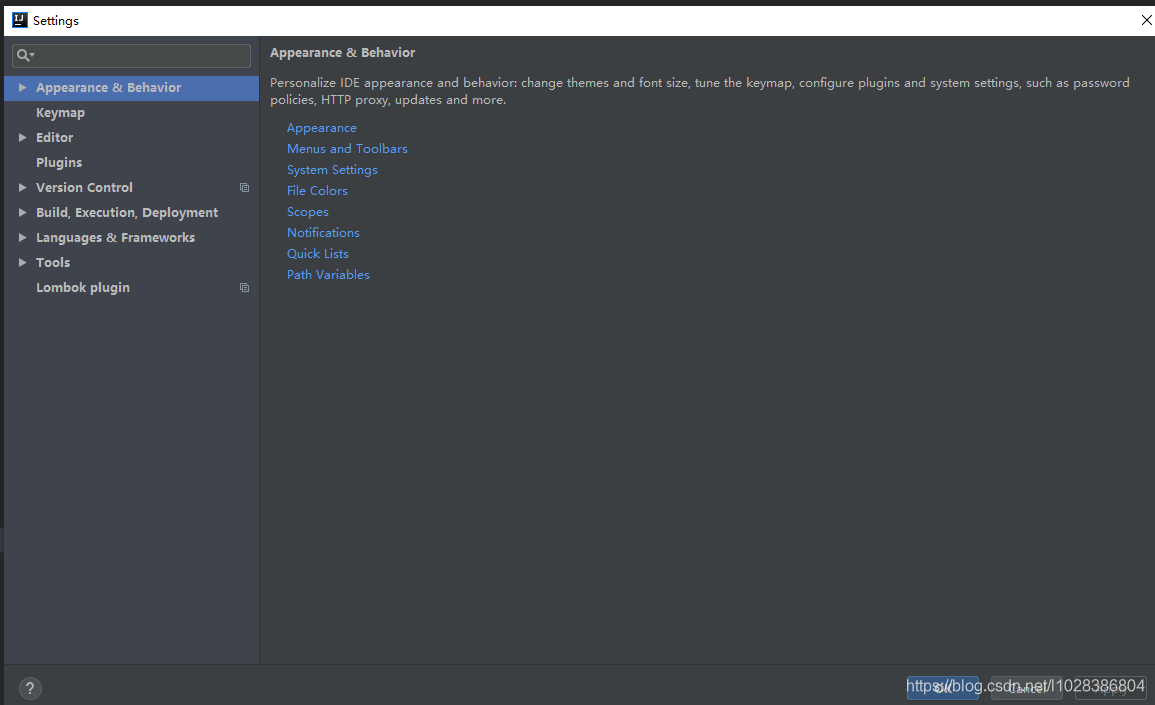Open the Quick Lists link
The width and height of the screenshot is (1155, 705).
(x=317, y=253)
